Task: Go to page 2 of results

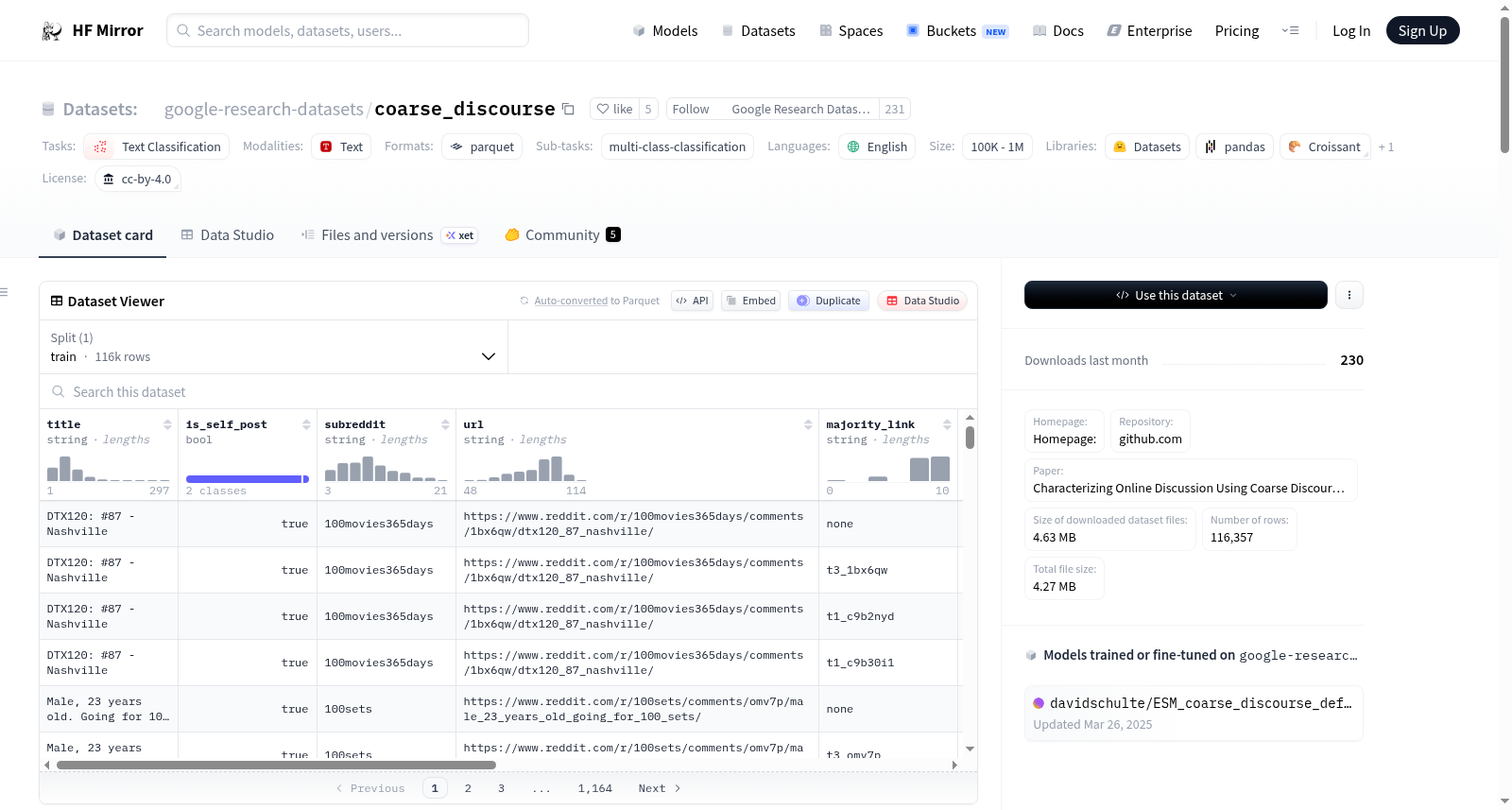Action: pos(468,788)
